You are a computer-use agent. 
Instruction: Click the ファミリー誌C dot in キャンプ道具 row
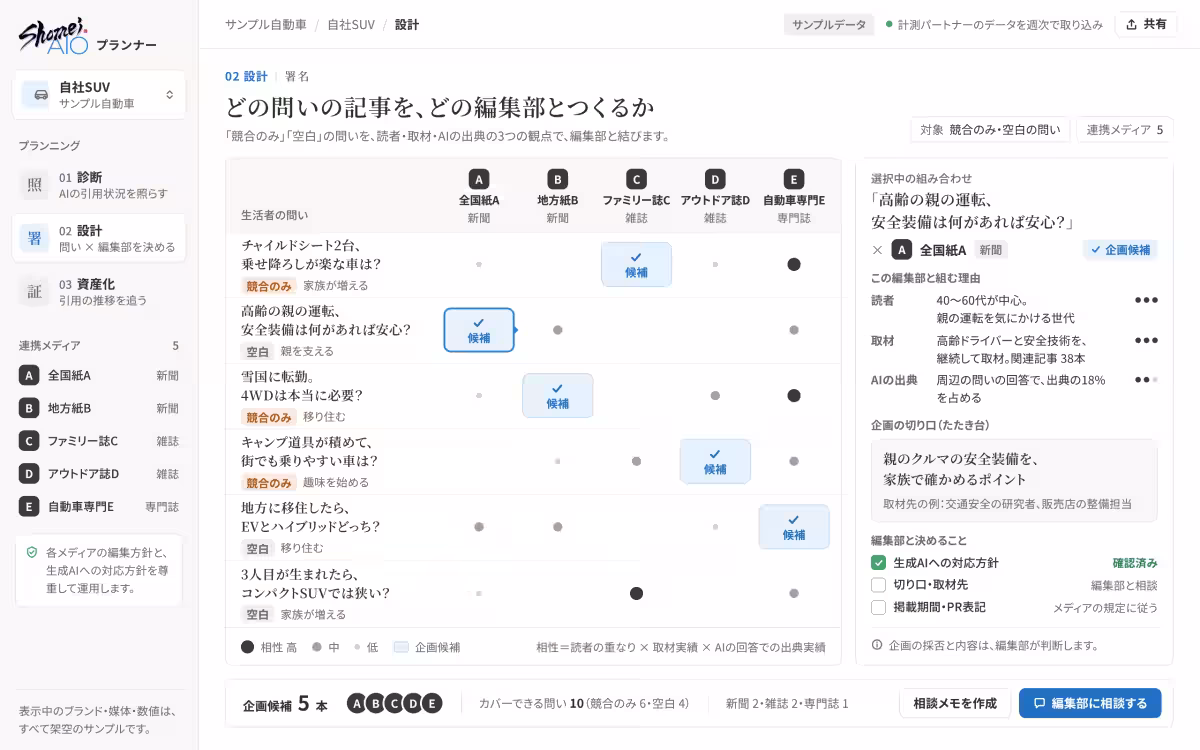636,461
